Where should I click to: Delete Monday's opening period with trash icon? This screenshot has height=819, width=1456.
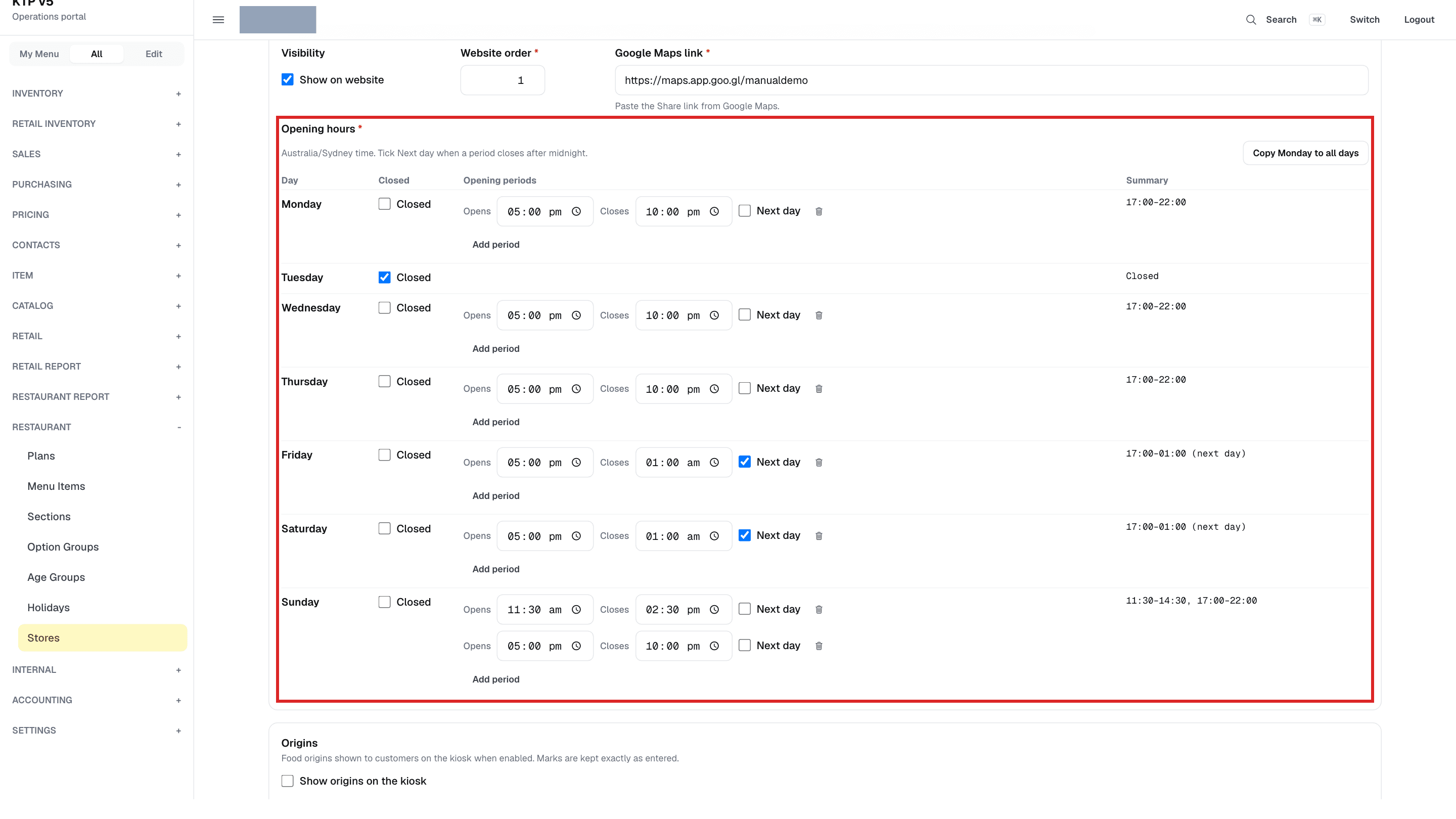[818, 211]
